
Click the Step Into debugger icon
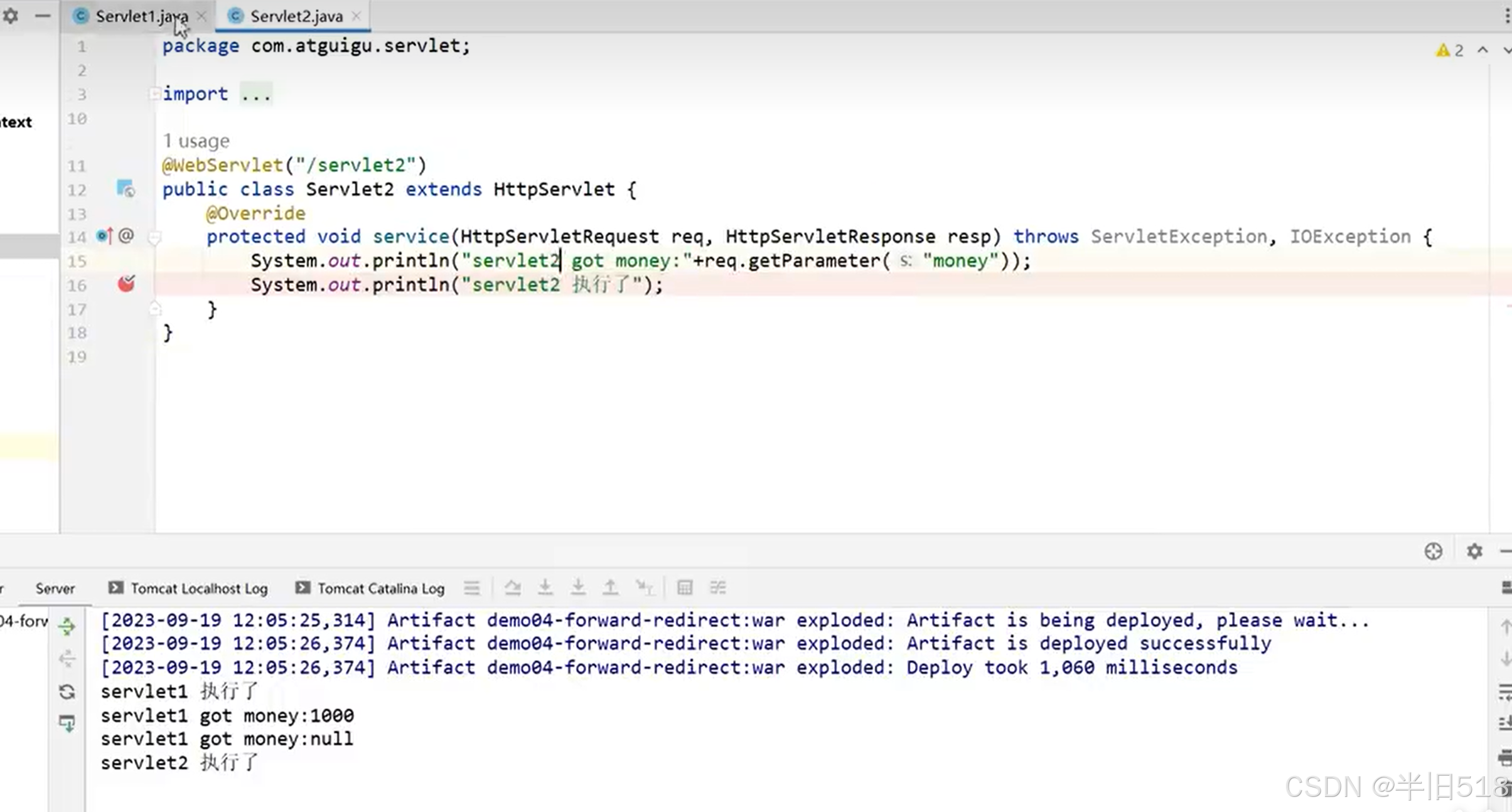545,588
